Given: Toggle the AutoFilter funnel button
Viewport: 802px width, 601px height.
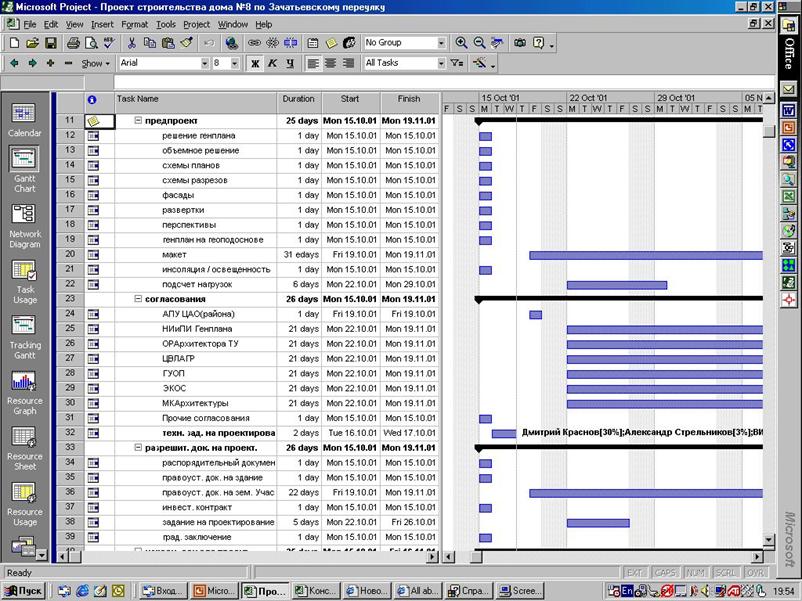Looking at the screenshot, I should (x=456, y=63).
